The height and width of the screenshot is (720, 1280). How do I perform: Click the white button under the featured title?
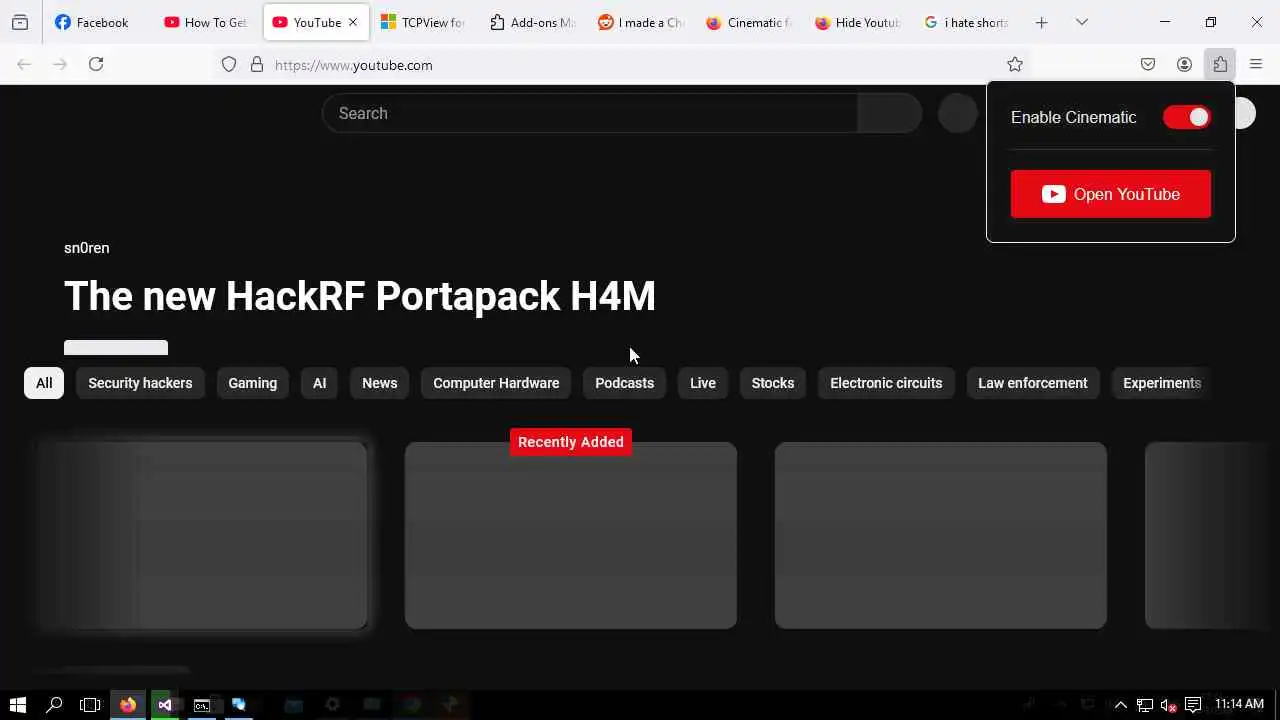[x=116, y=348]
